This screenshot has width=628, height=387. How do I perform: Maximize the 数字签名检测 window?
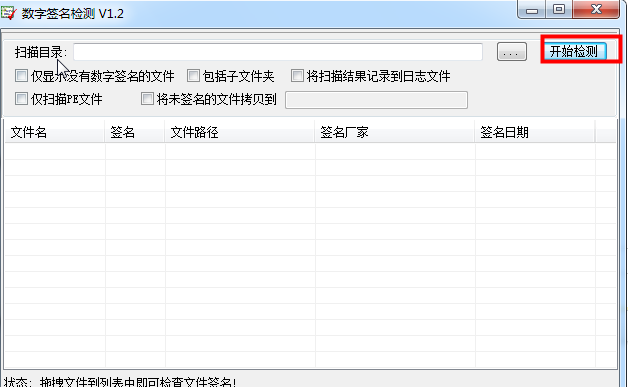tap(559, 10)
